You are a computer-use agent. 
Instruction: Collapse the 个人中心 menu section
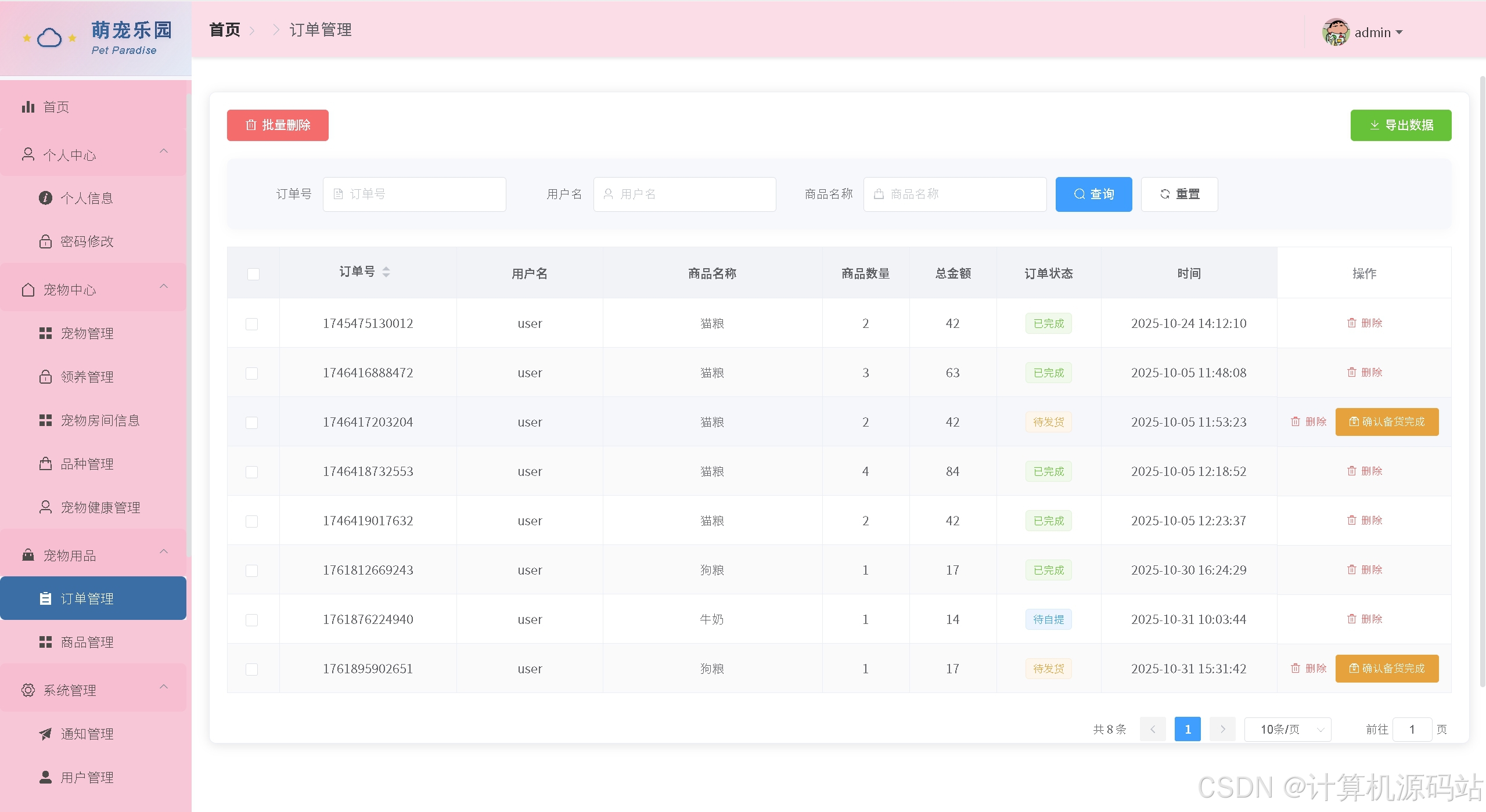(x=164, y=151)
